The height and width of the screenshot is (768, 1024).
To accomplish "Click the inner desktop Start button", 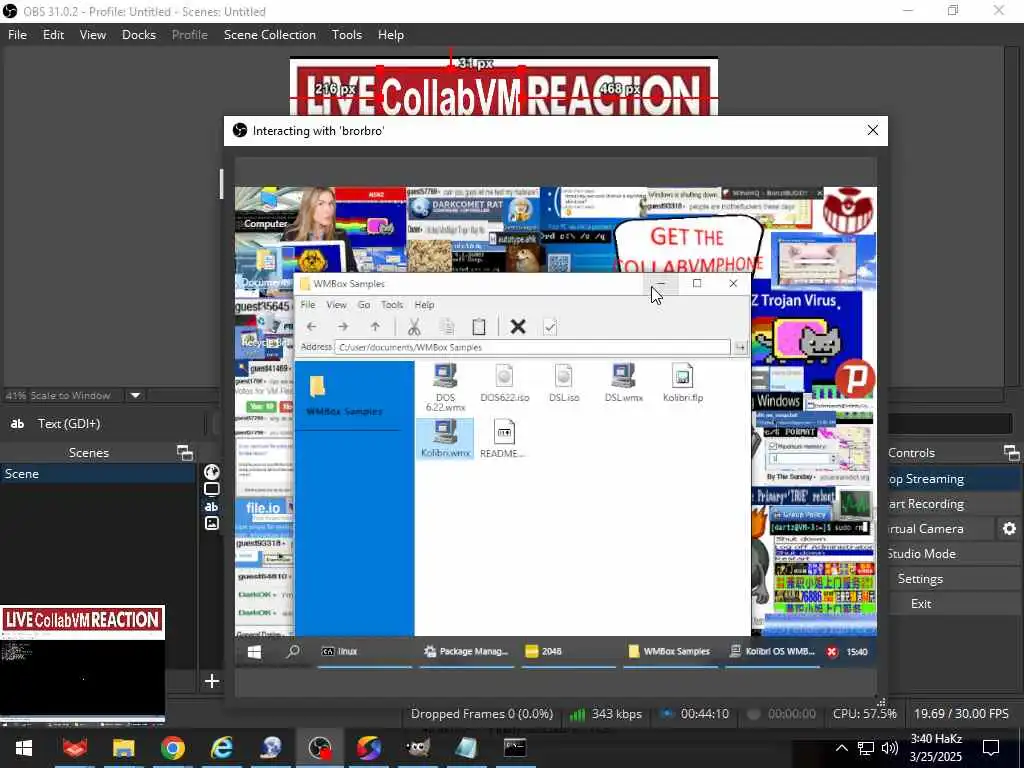I will (x=254, y=652).
